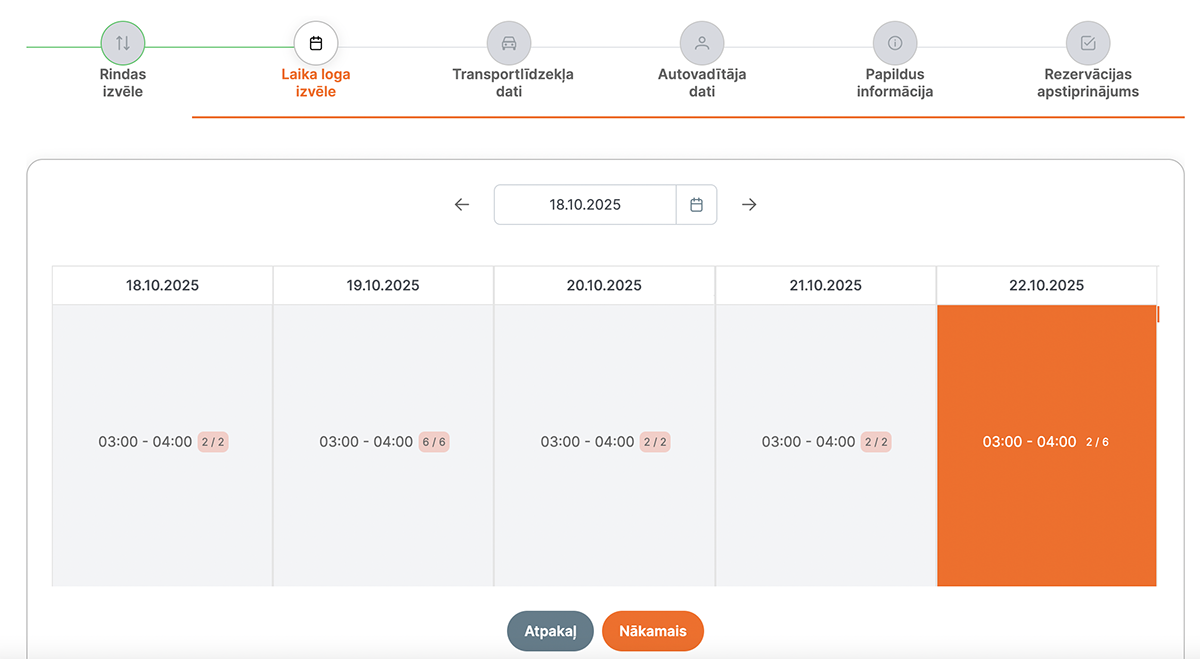
Task: Open the Transportlīdzekļa dati step label
Action: [x=513, y=83]
